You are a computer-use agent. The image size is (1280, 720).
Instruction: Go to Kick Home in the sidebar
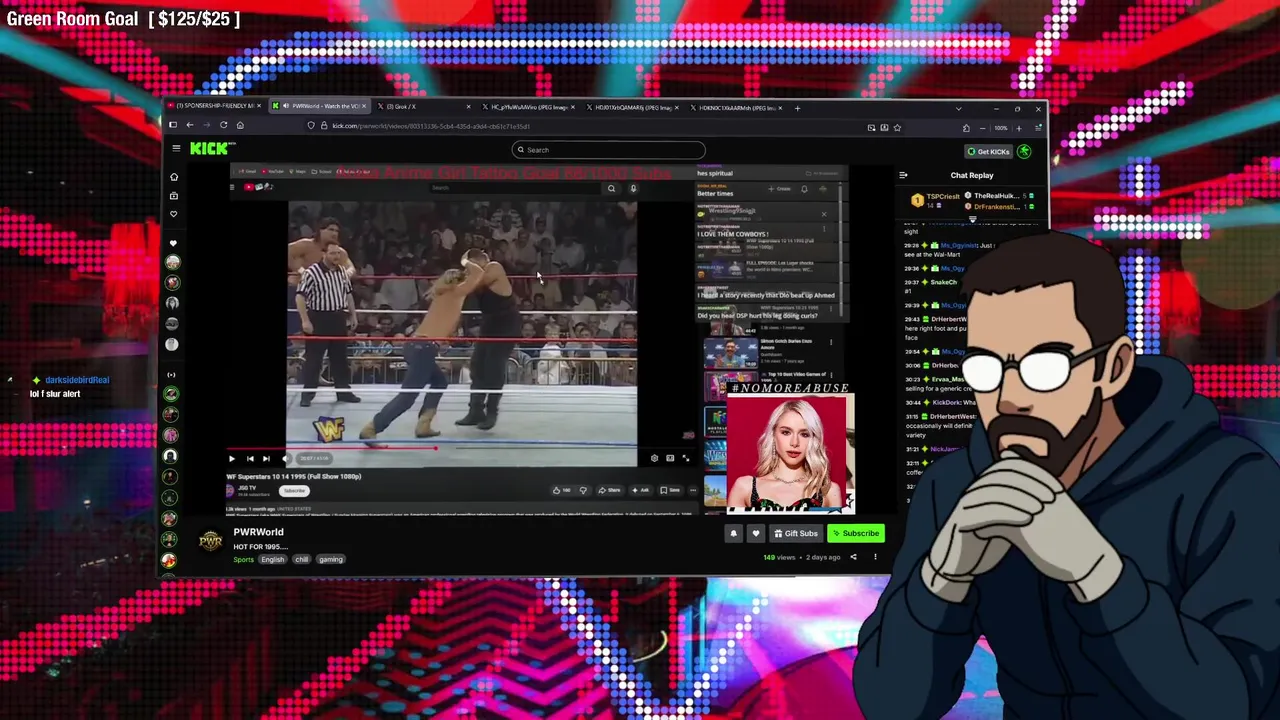point(174,177)
